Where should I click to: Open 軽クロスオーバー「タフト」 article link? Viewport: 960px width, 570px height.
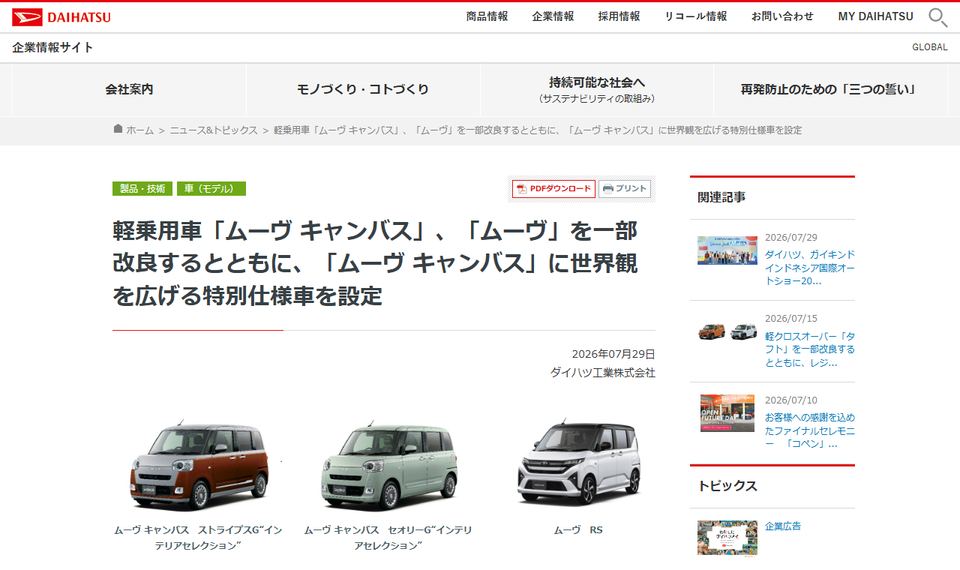coord(809,350)
